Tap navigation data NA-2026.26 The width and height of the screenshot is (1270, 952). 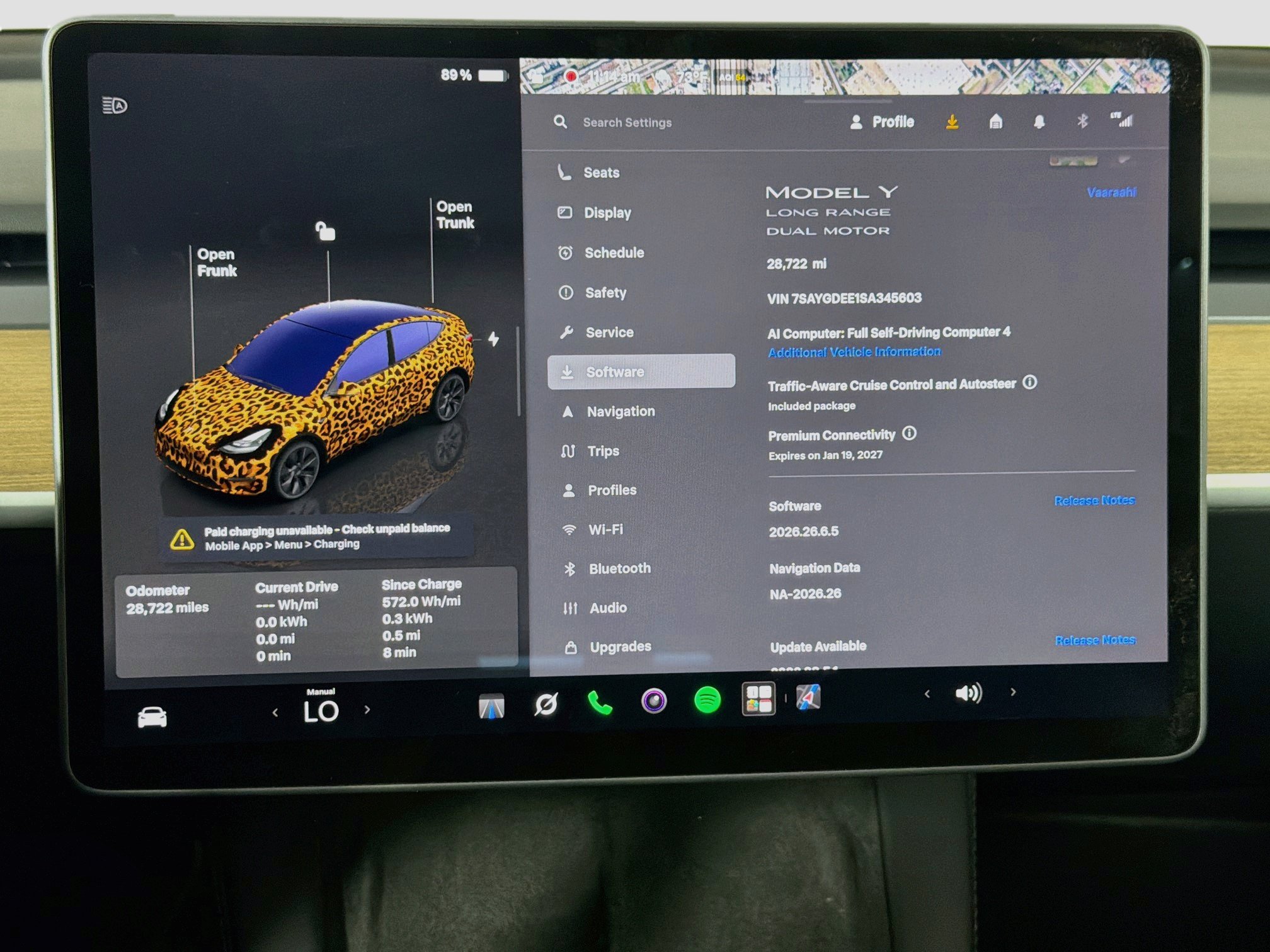805,594
